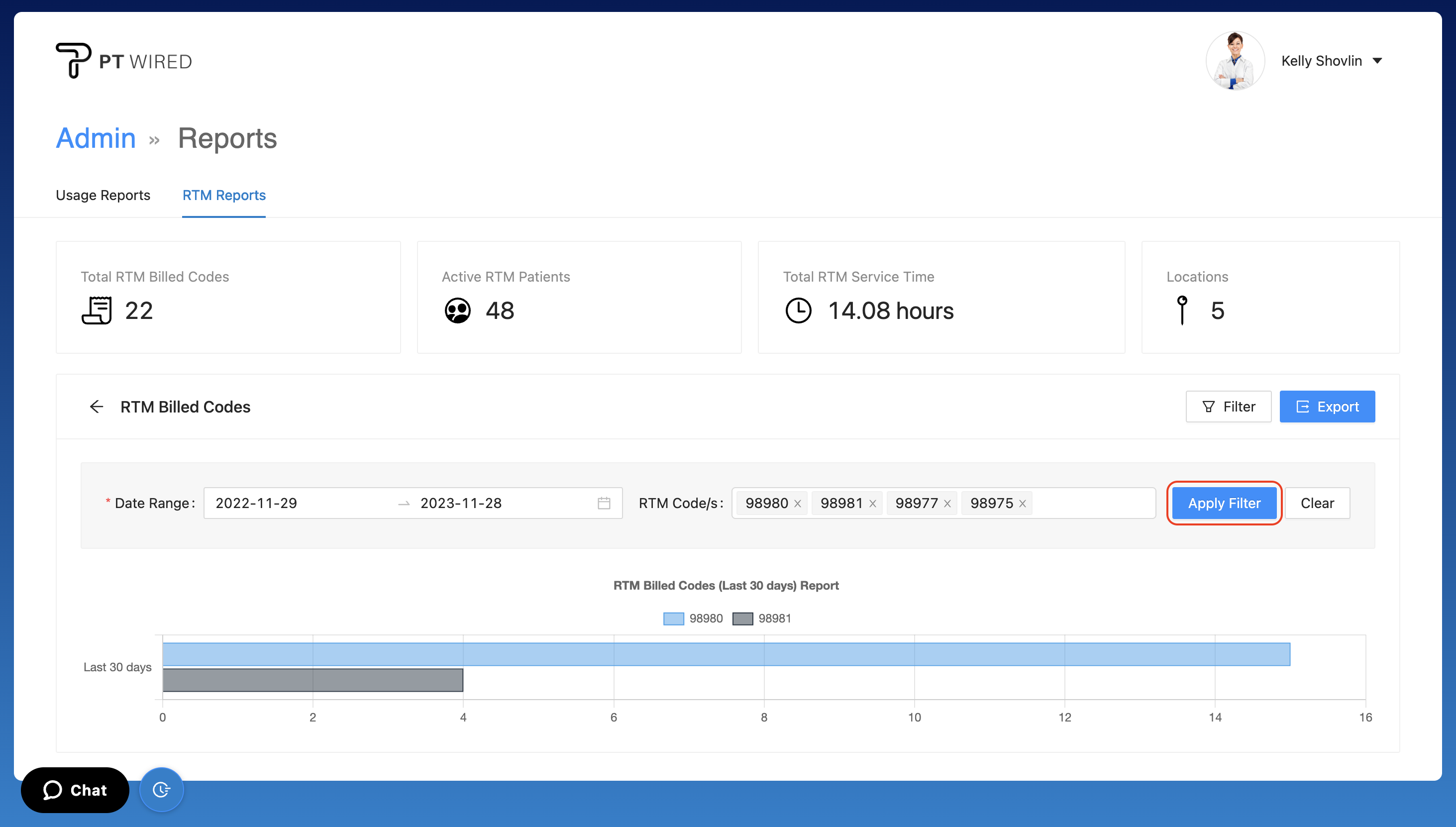Click the Admin breadcrumb link
The height and width of the screenshot is (827, 1456).
pos(96,138)
